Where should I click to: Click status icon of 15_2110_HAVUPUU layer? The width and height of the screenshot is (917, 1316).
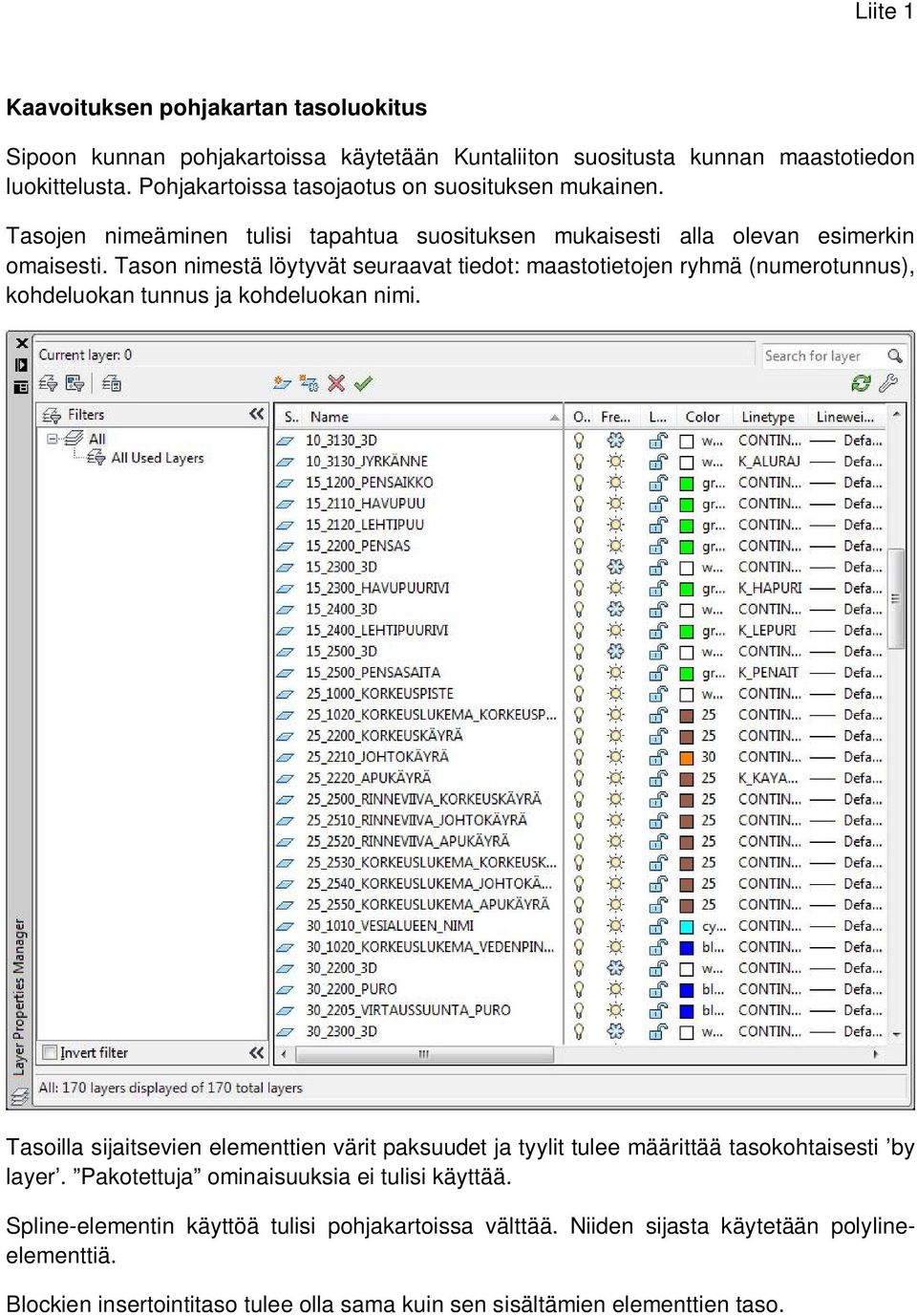point(286,504)
